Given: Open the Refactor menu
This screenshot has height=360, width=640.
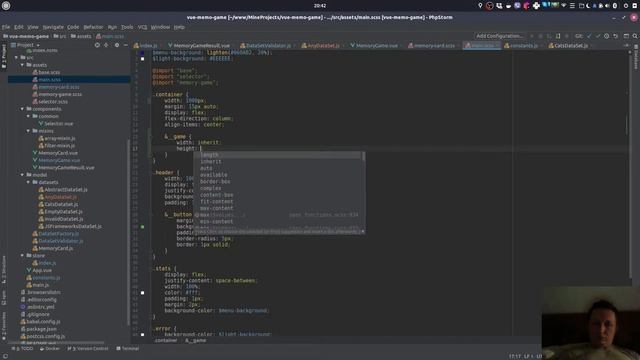Looking at the screenshot, I should pos(93,27).
